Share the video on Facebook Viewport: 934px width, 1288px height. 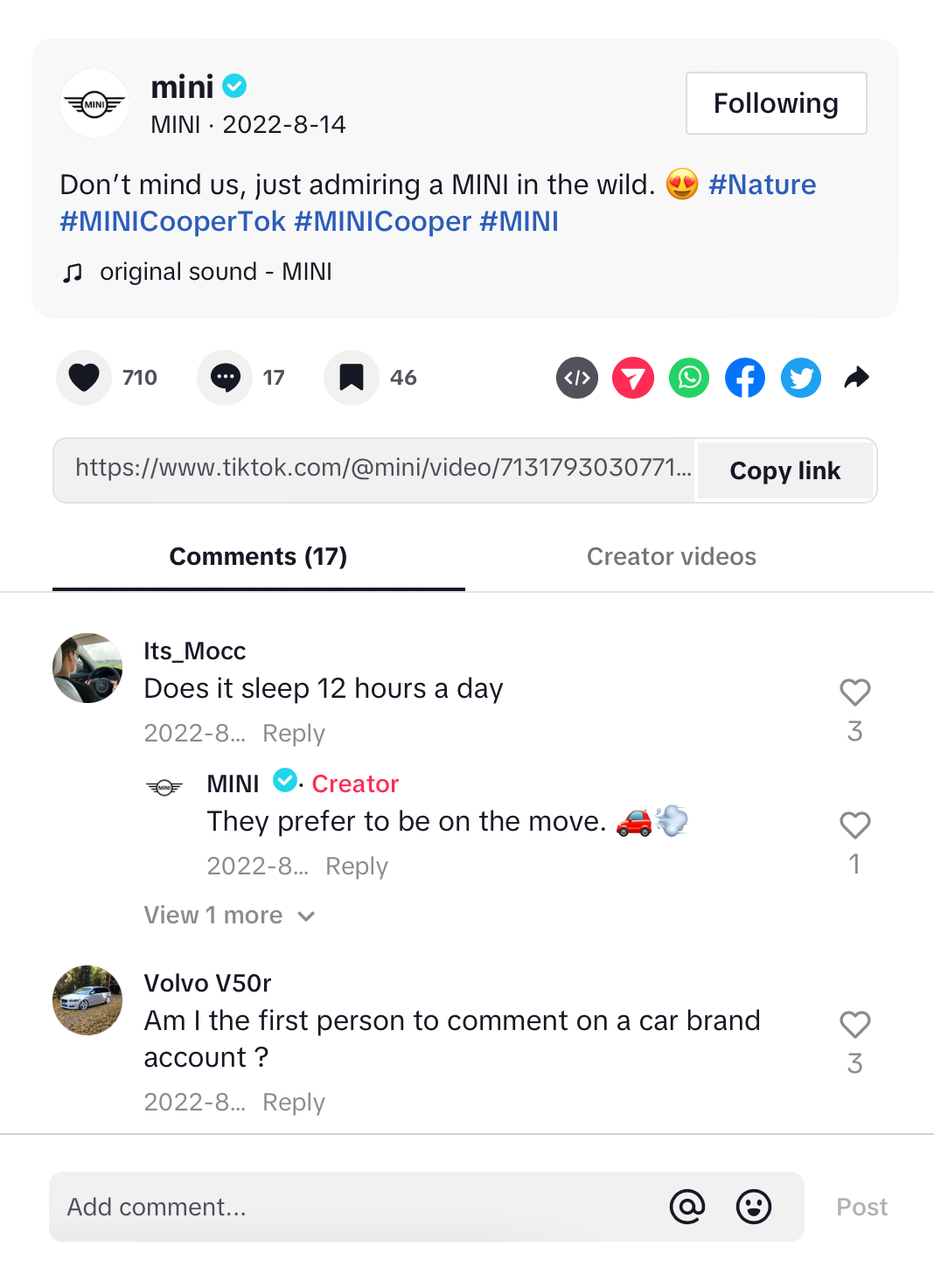click(x=745, y=378)
